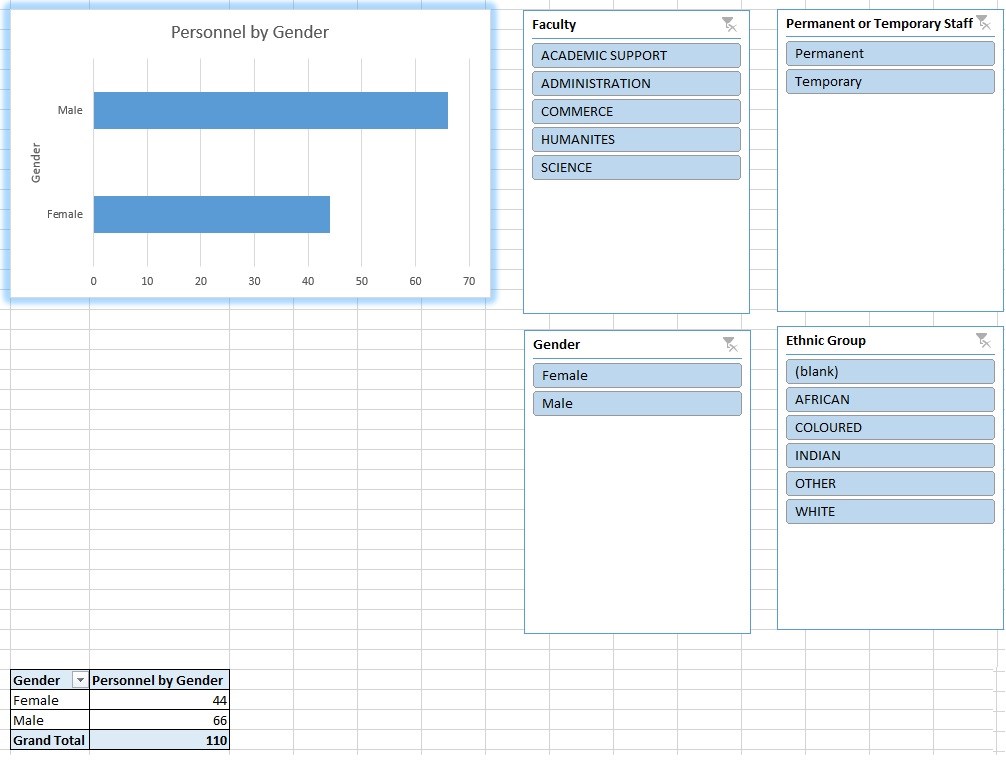Choose INDIAN in the Ethnic Group slicer

coord(889,455)
